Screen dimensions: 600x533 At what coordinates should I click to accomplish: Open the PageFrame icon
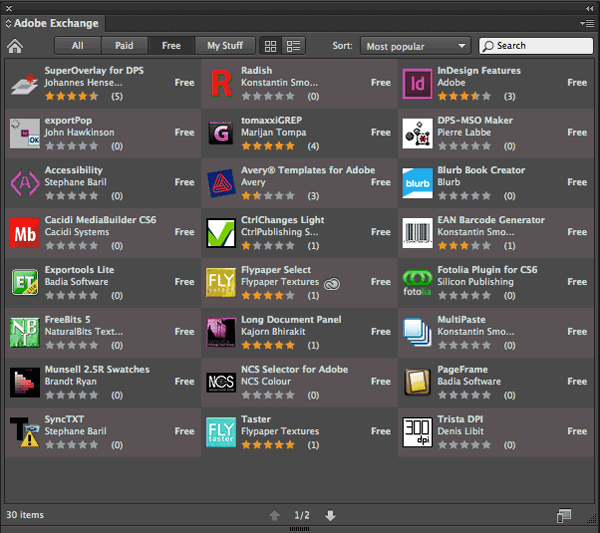point(417,382)
